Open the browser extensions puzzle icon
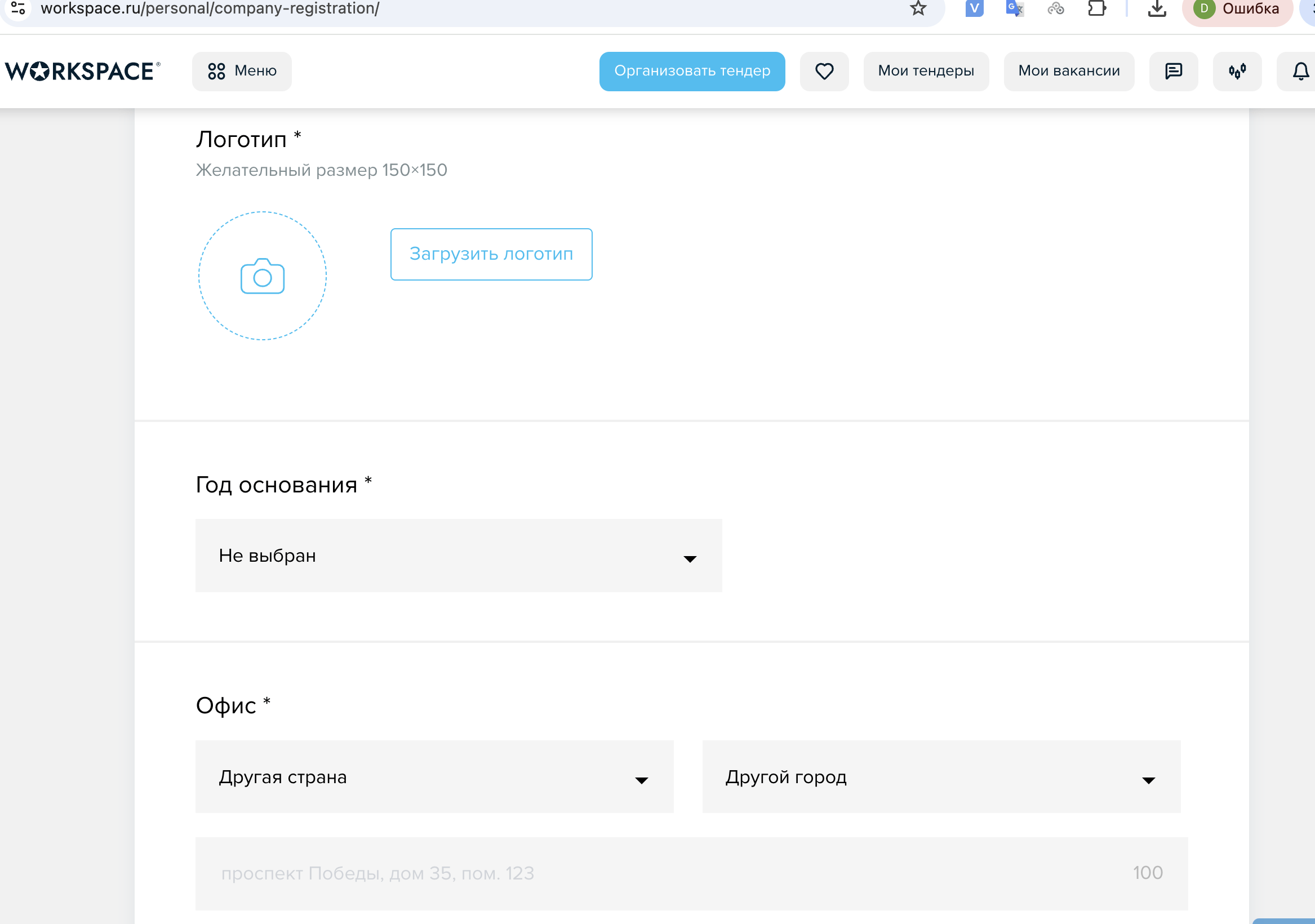The width and height of the screenshot is (1315, 924). 1096,8
